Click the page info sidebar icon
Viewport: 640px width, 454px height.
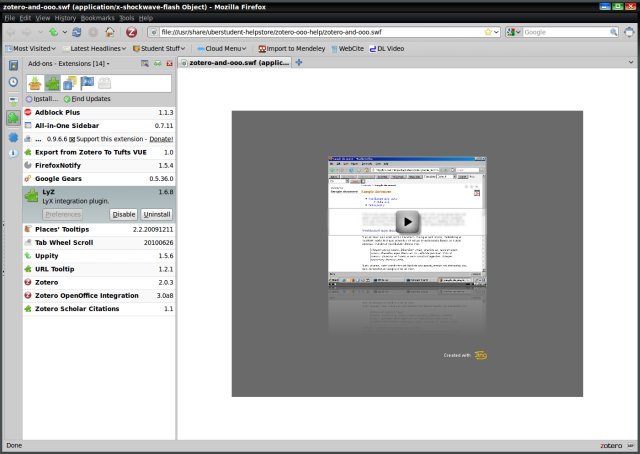[x=13, y=154]
